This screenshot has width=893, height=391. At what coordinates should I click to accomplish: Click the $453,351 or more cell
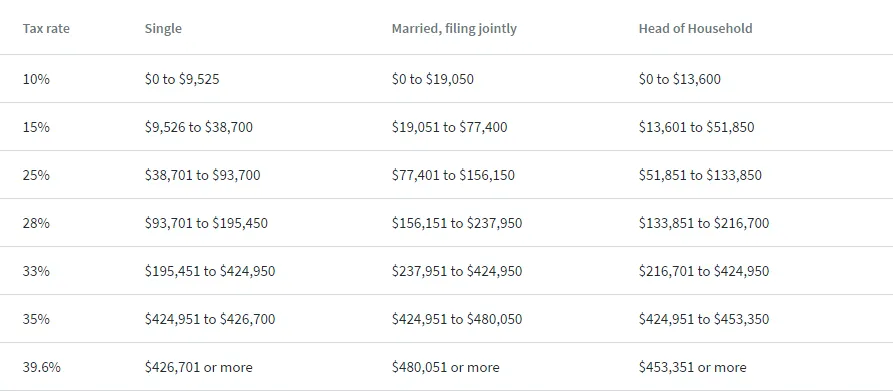(x=693, y=367)
